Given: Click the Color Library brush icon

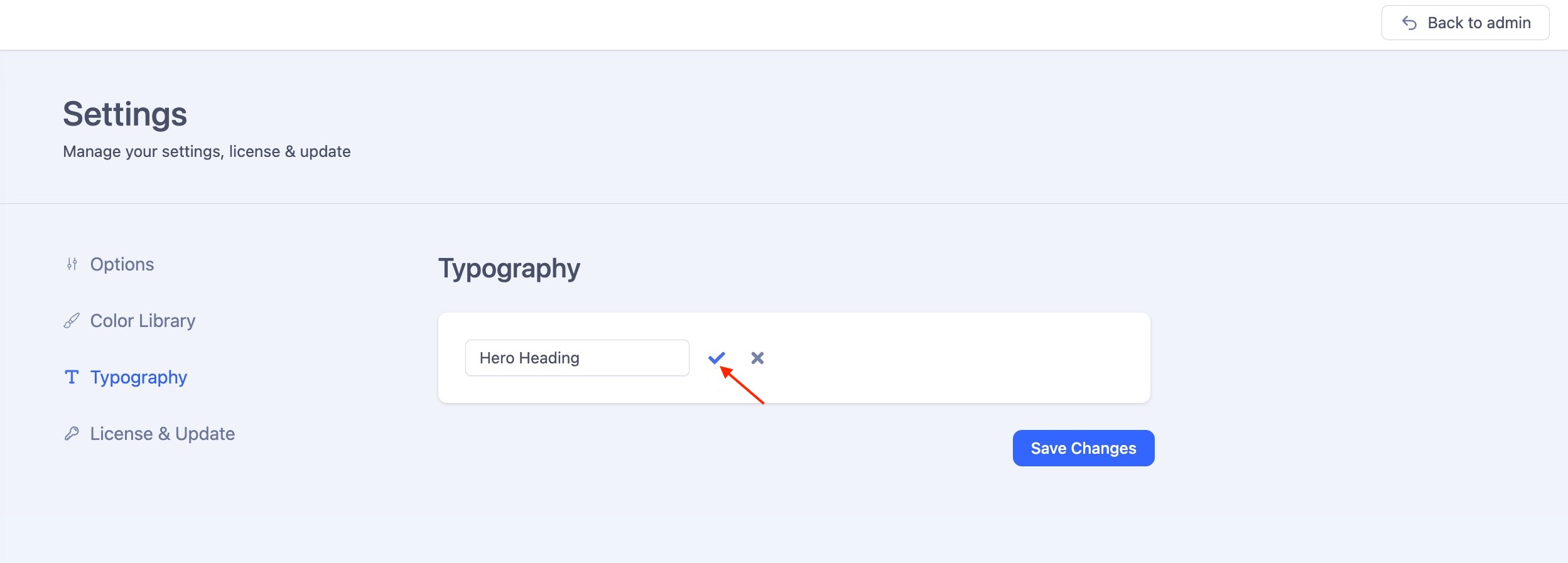Looking at the screenshot, I should pyautogui.click(x=72, y=321).
